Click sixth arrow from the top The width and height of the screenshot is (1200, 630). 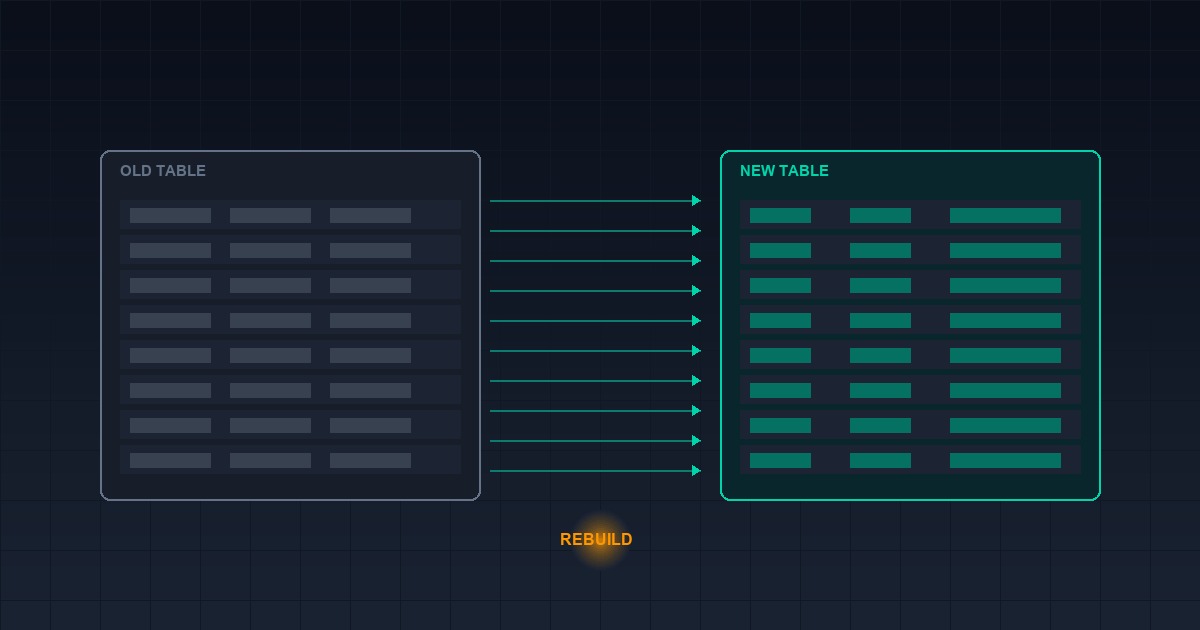pos(596,351)
